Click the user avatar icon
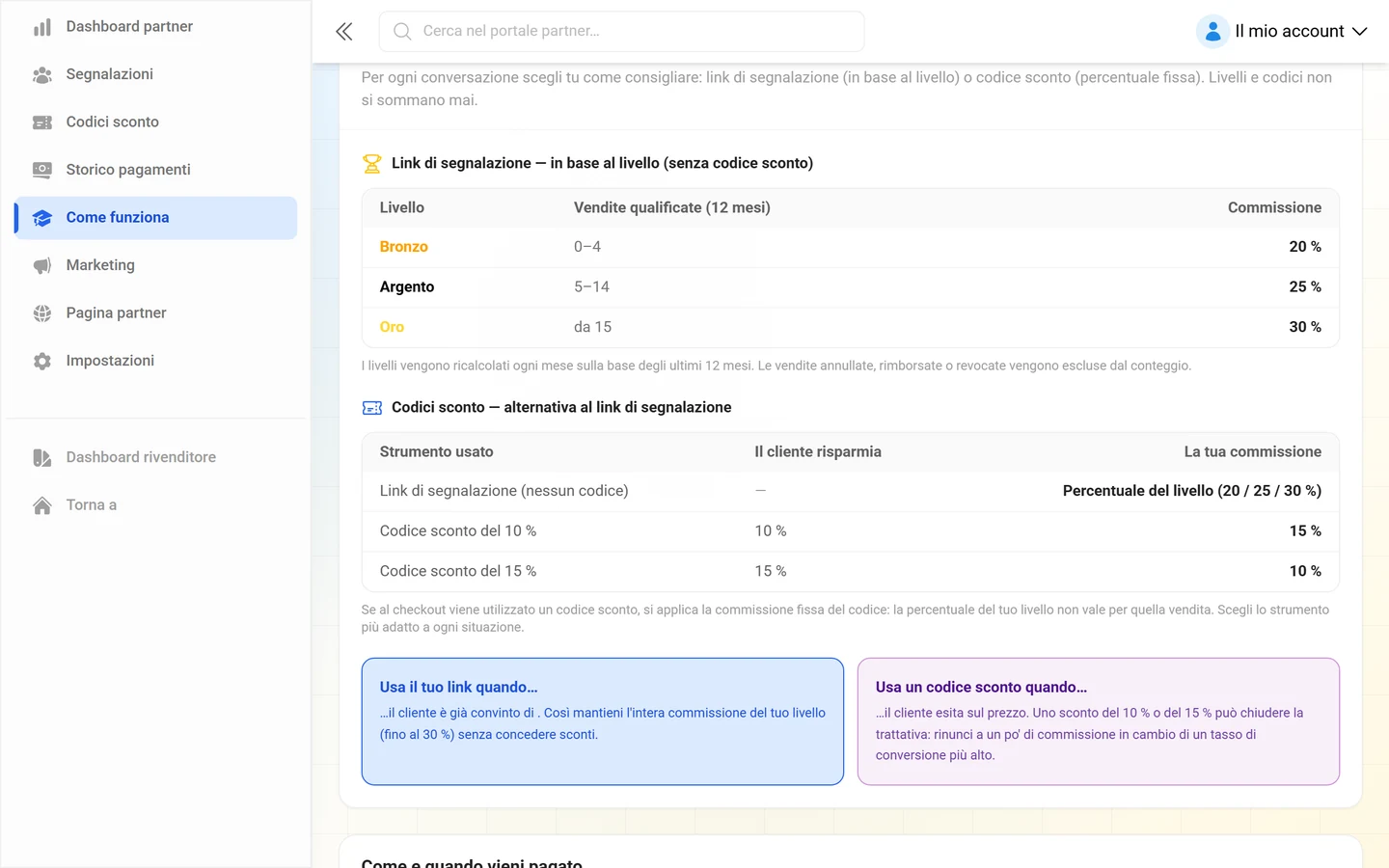Image resolution: width=1389 pixels, height=868 pixels. point(1212,32)
